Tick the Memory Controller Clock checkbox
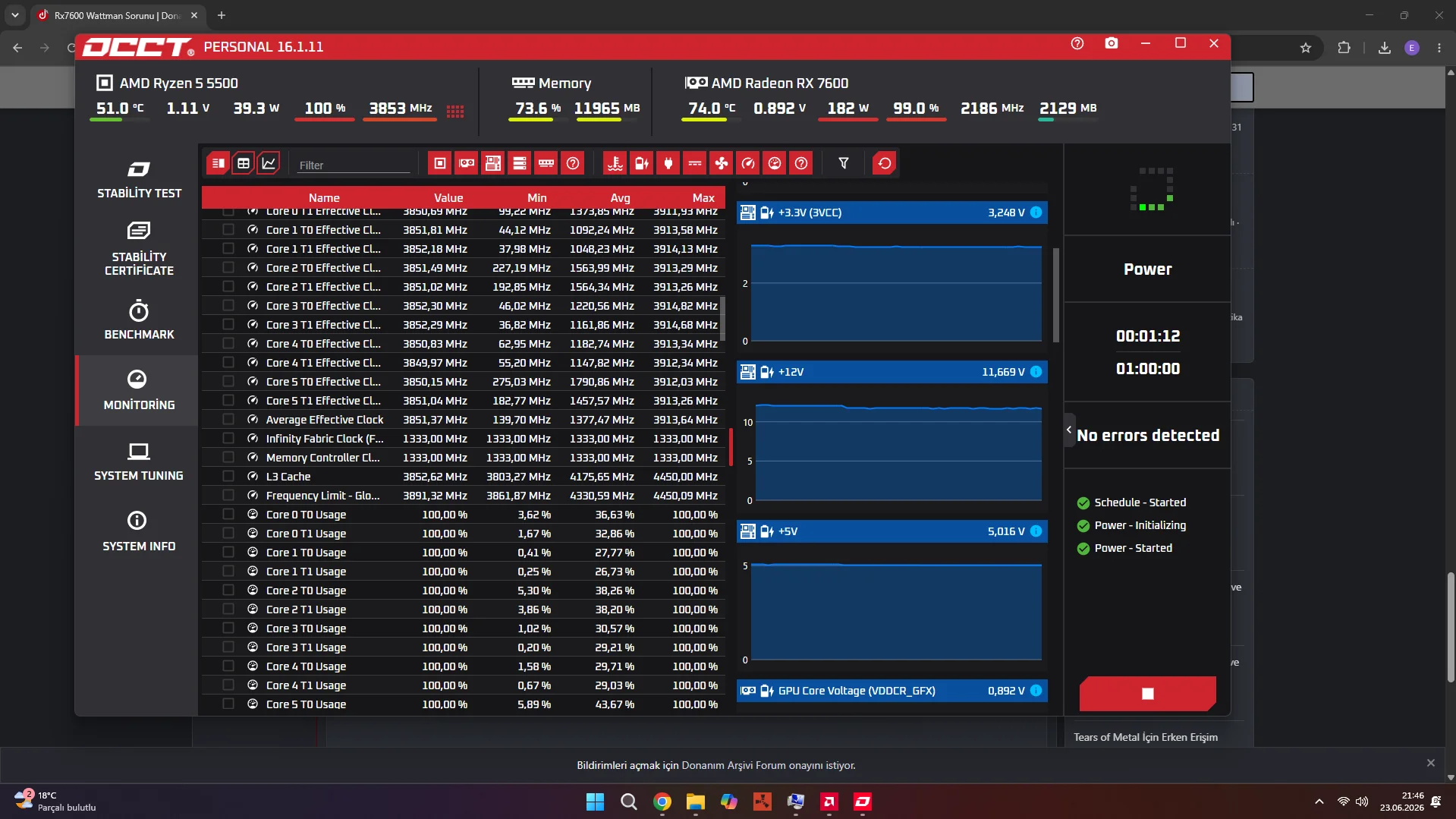This screenshot has height=819, width=1456. click(x=228, y=457)
